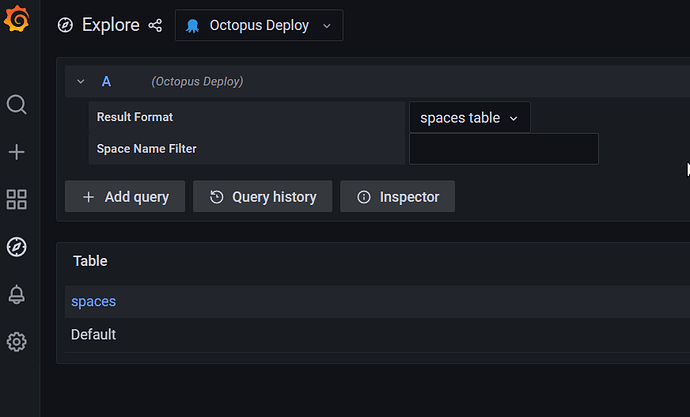The width and height of the screenshot is (690, 417).
Task: Click the Explore page title
Action: pos(110,25)
